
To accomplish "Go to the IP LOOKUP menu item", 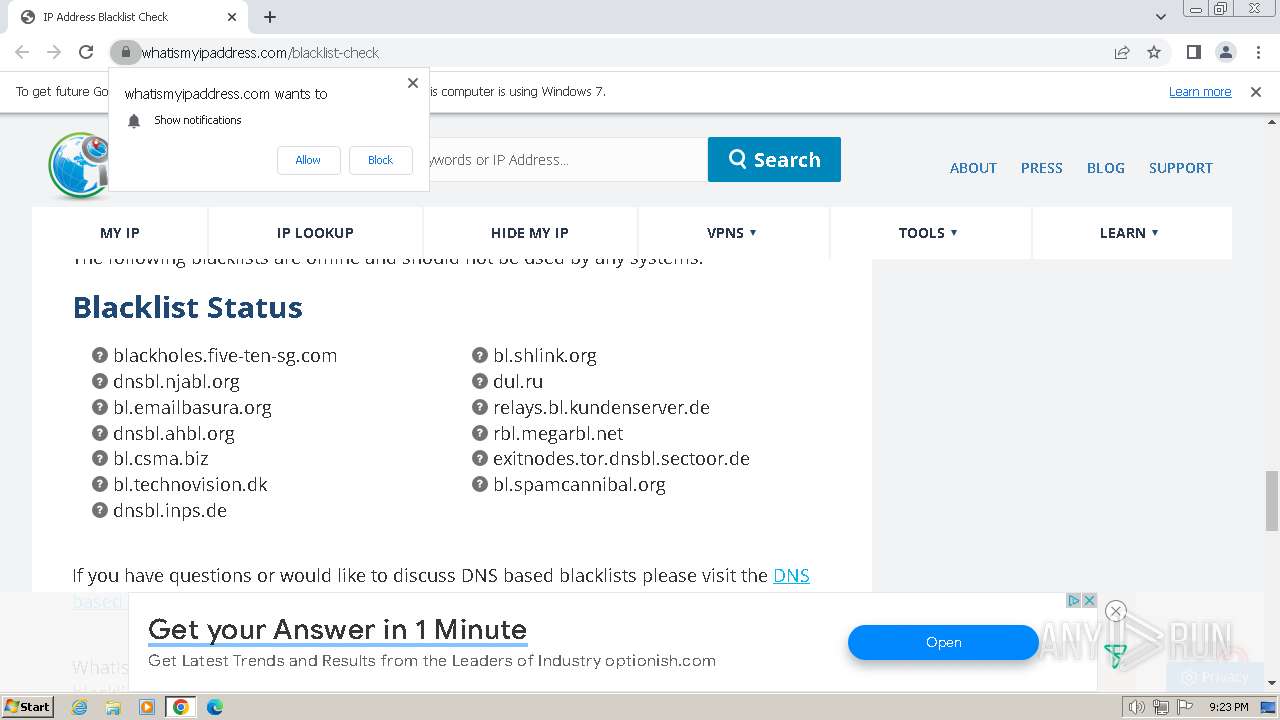I will tap(315, 233).
